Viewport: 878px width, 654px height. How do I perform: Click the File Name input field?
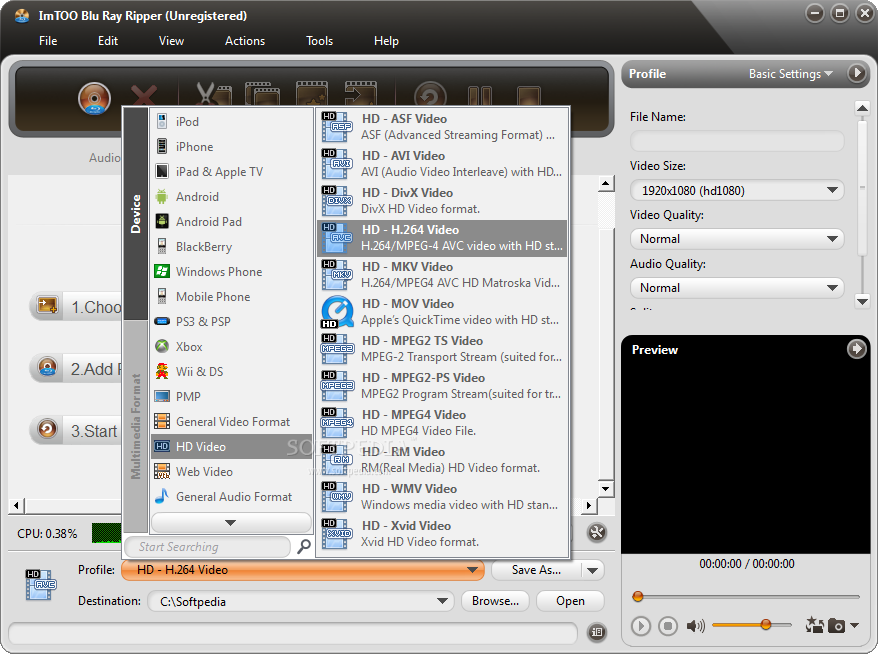(x=737, y=141)
